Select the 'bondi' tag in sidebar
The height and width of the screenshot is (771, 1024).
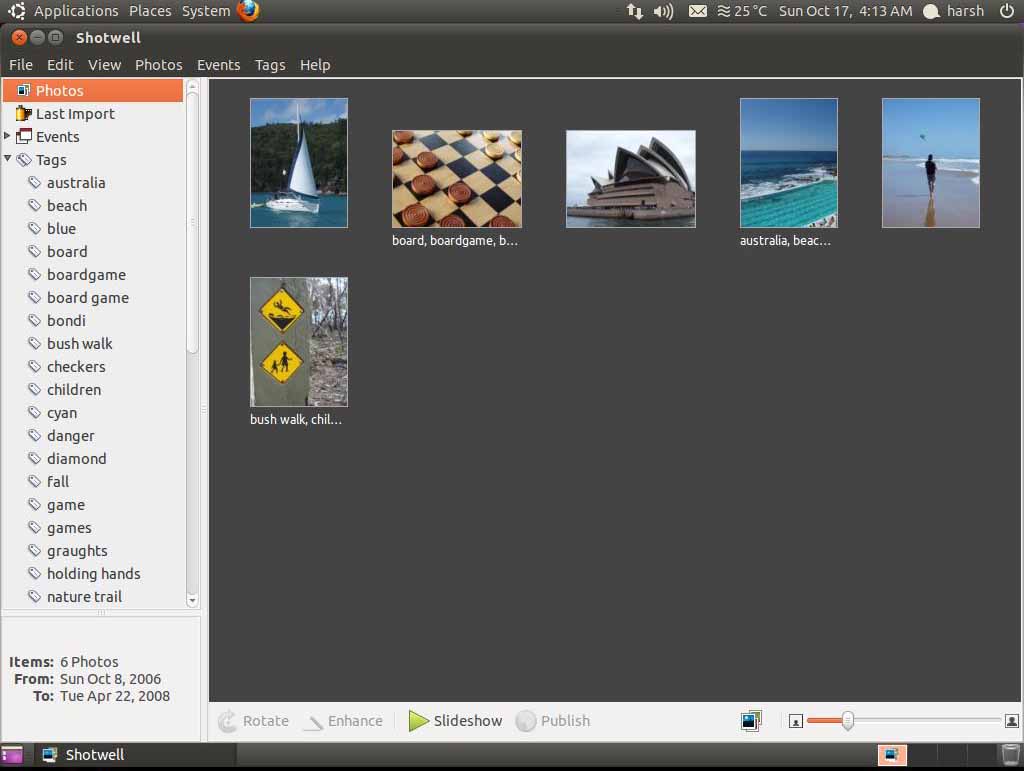[x=66, y=321]
